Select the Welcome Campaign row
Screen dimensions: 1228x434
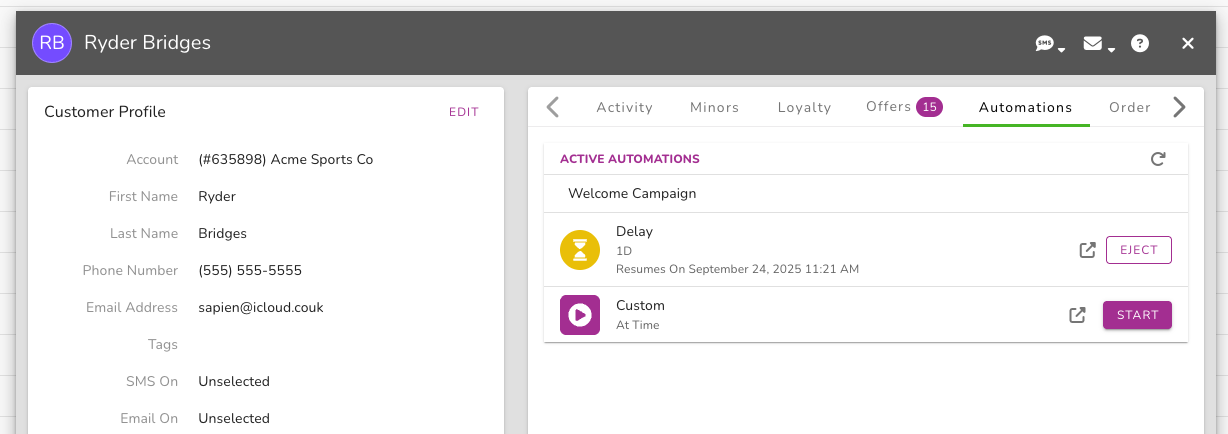(866, 194)
